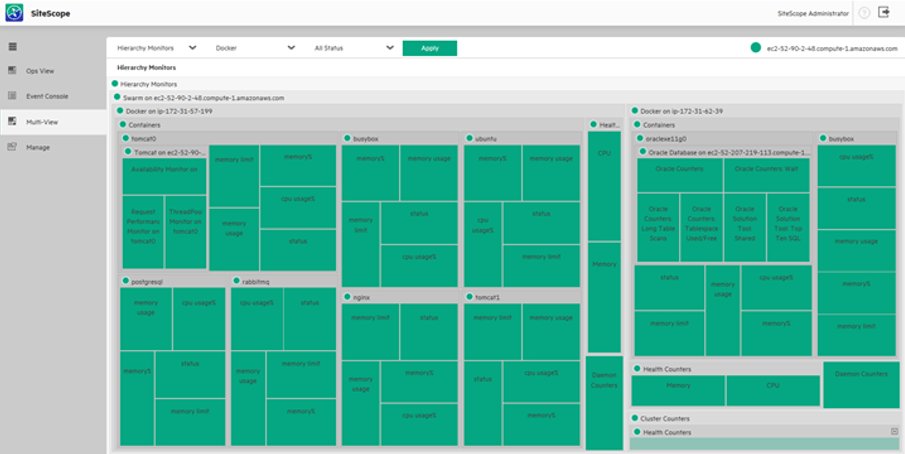Open the Oracle Counters: Tablespace Used/Free tile
The image size is (905, 454).
[x=701, y=228]
